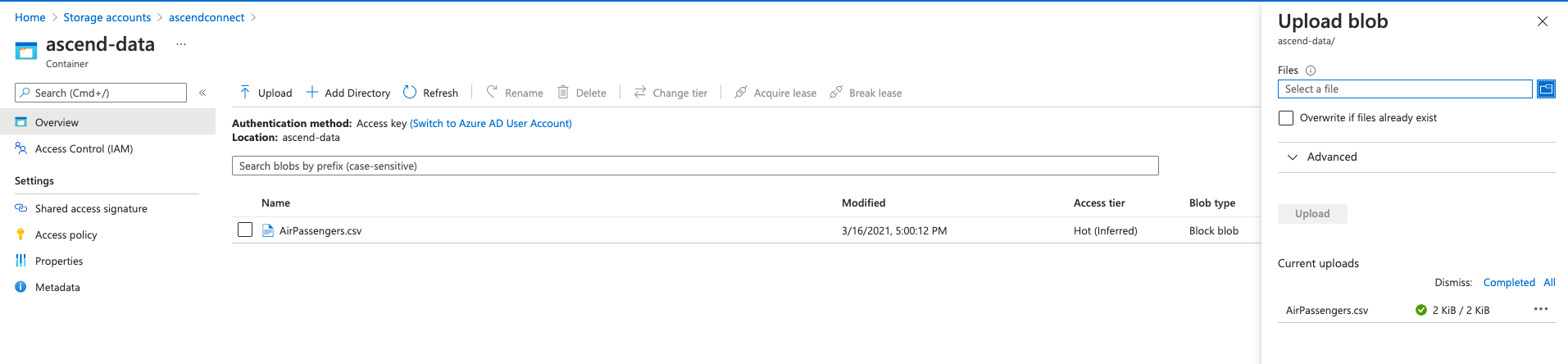
Task: Switch to Azure AD User Account link
Action: [491, 123]
